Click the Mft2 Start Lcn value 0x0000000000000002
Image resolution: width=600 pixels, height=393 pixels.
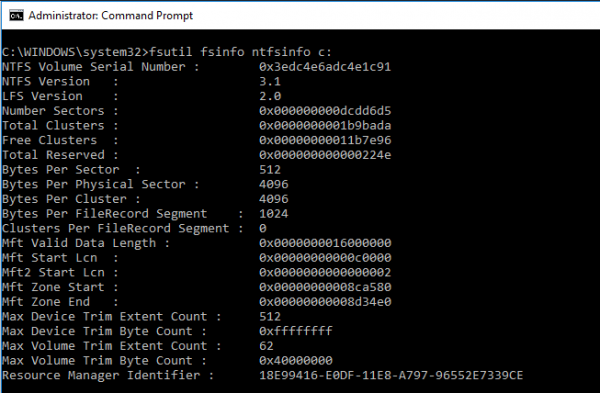(x=325, y=272)
